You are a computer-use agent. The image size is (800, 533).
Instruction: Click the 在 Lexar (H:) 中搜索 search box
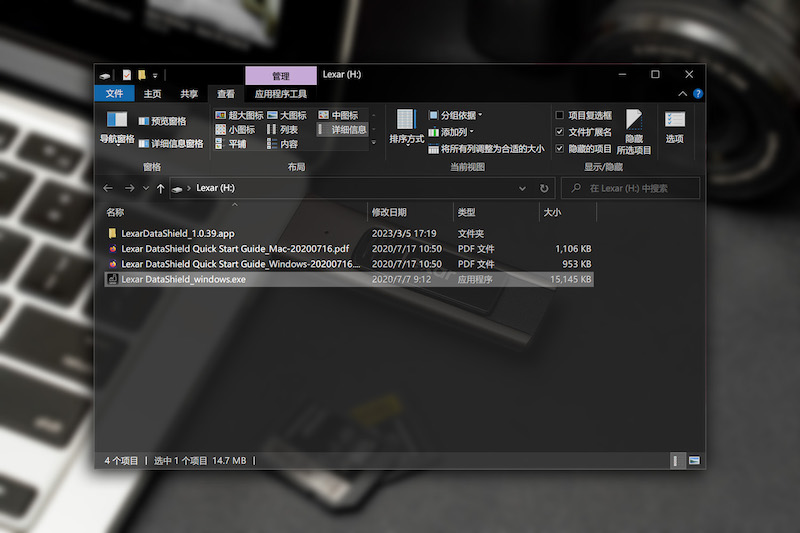(635, 188)
